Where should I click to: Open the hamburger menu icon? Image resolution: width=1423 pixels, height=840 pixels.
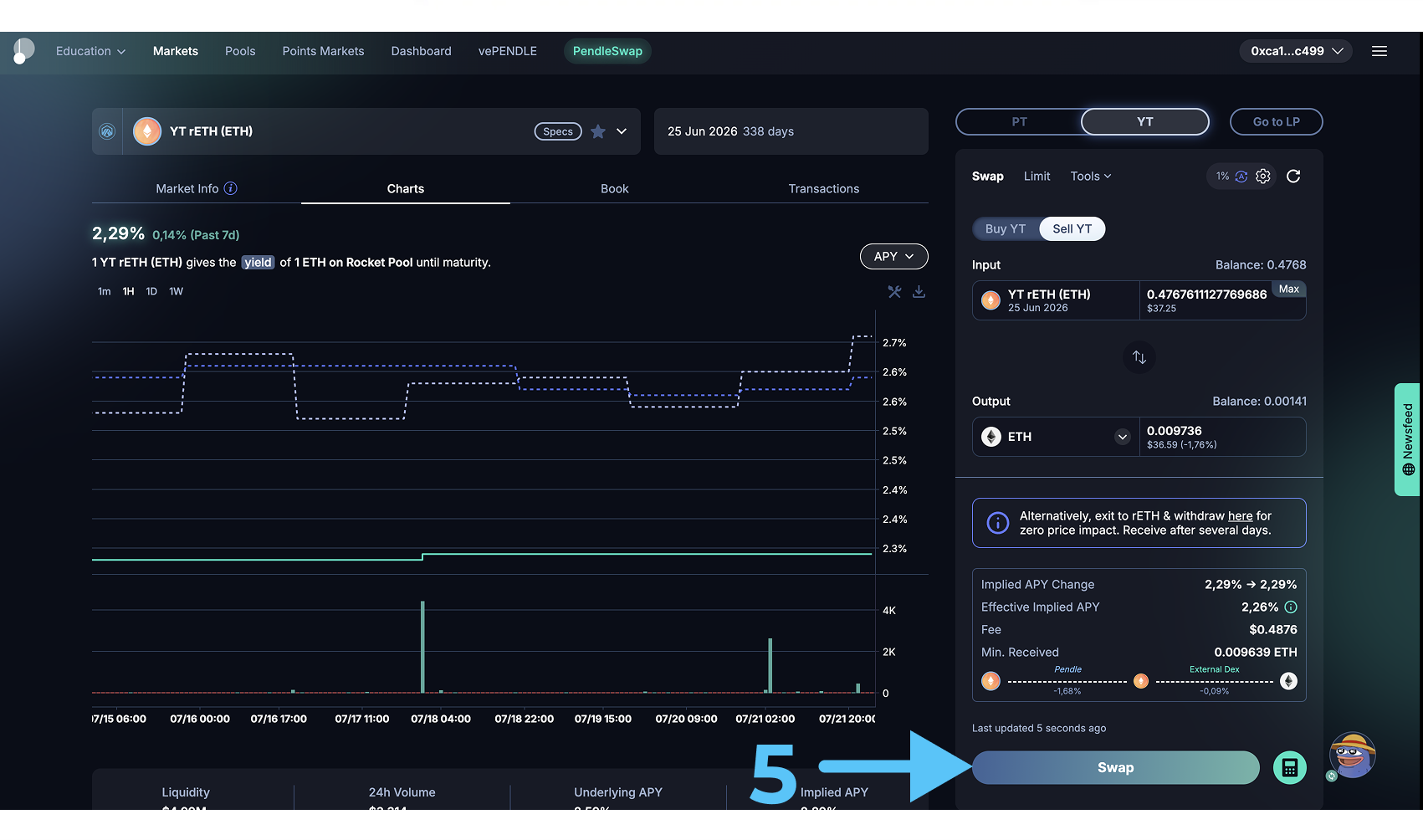(1379, 51)
